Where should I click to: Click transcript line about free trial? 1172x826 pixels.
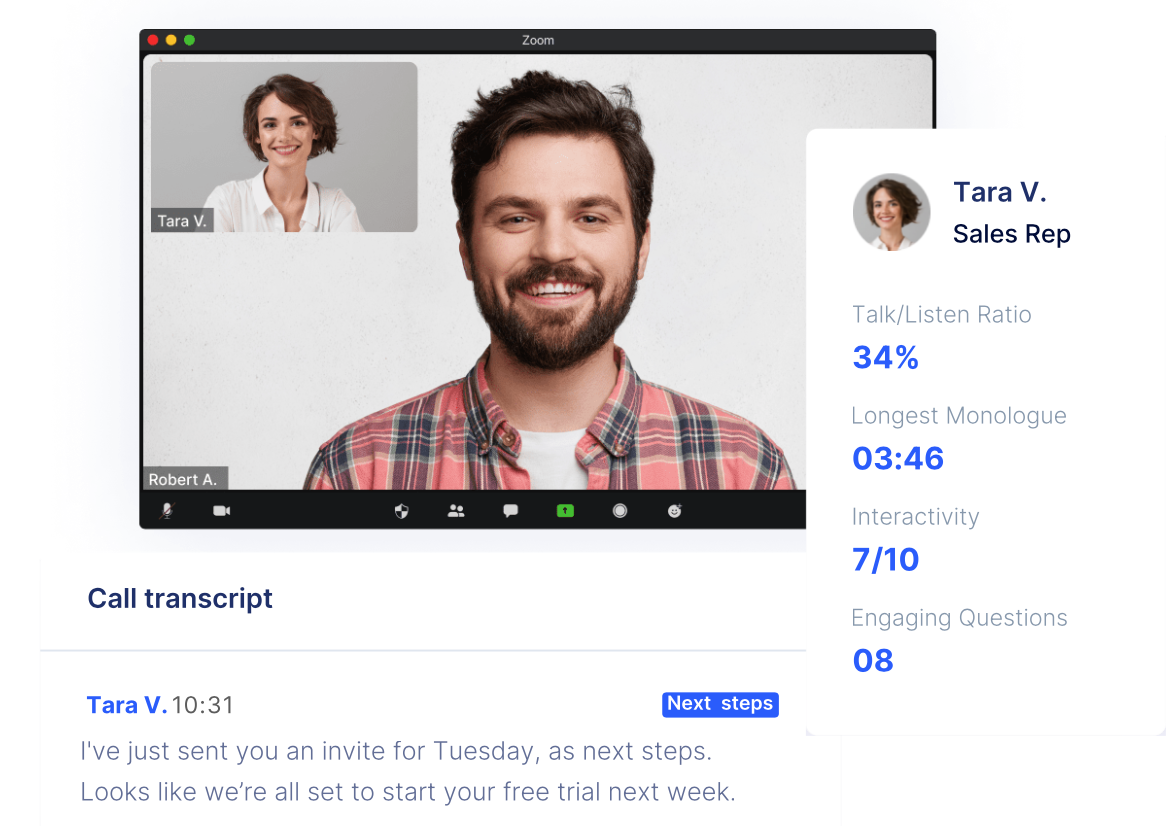coord(408,792)
